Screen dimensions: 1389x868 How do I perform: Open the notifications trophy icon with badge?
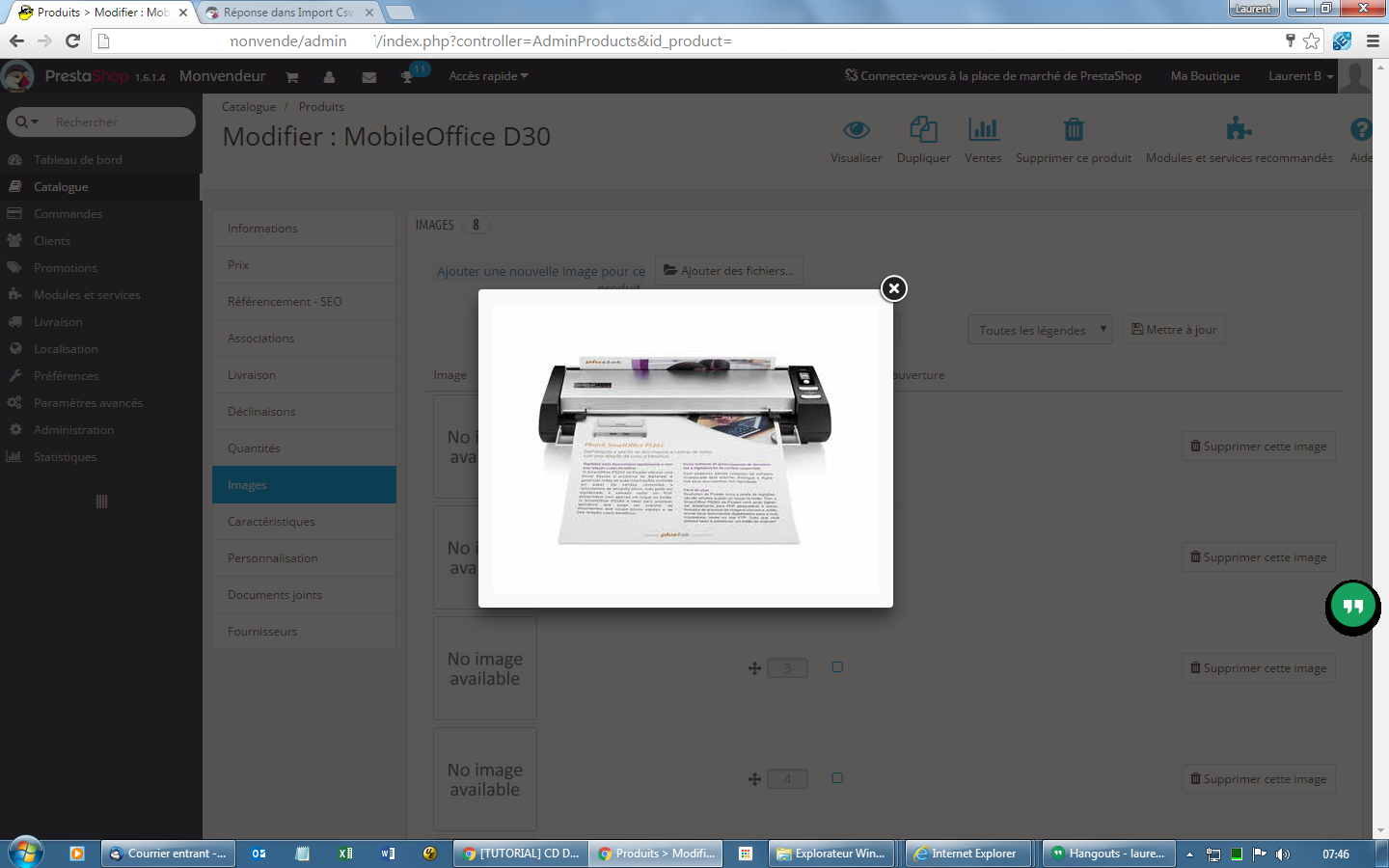(407, 76)
